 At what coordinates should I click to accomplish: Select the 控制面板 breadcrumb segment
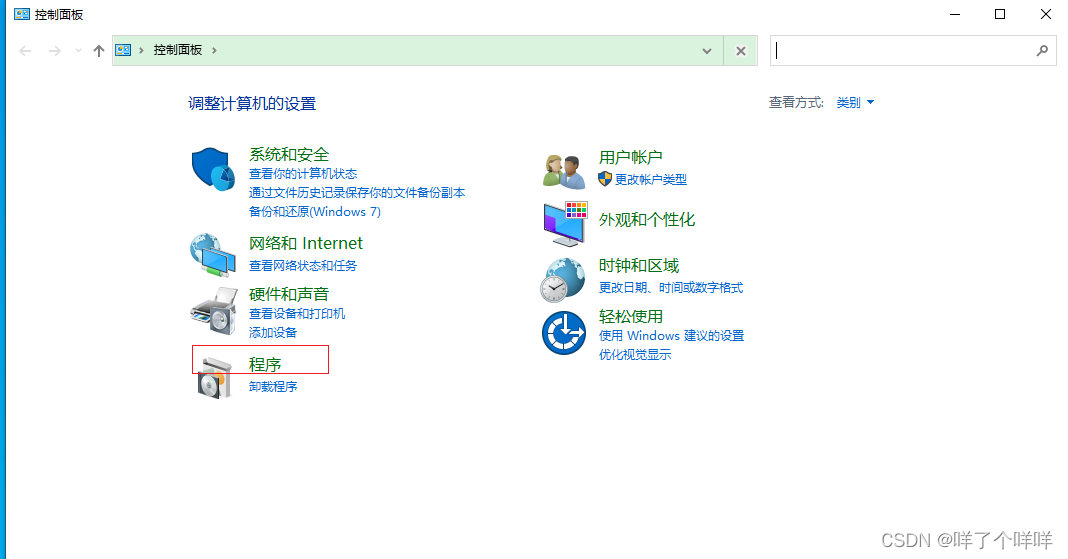(178, 50)
